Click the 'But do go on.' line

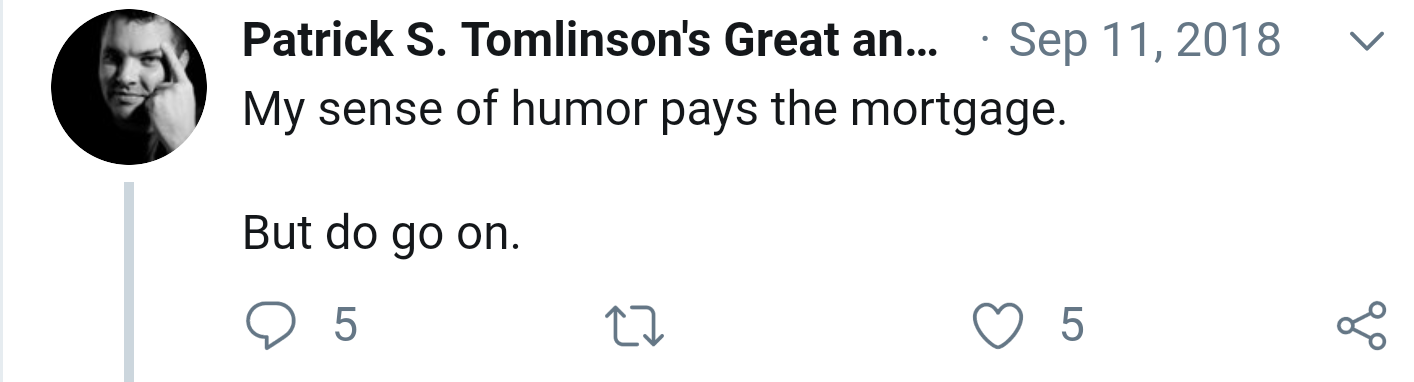pyautogui.click(x=381, y=234)
